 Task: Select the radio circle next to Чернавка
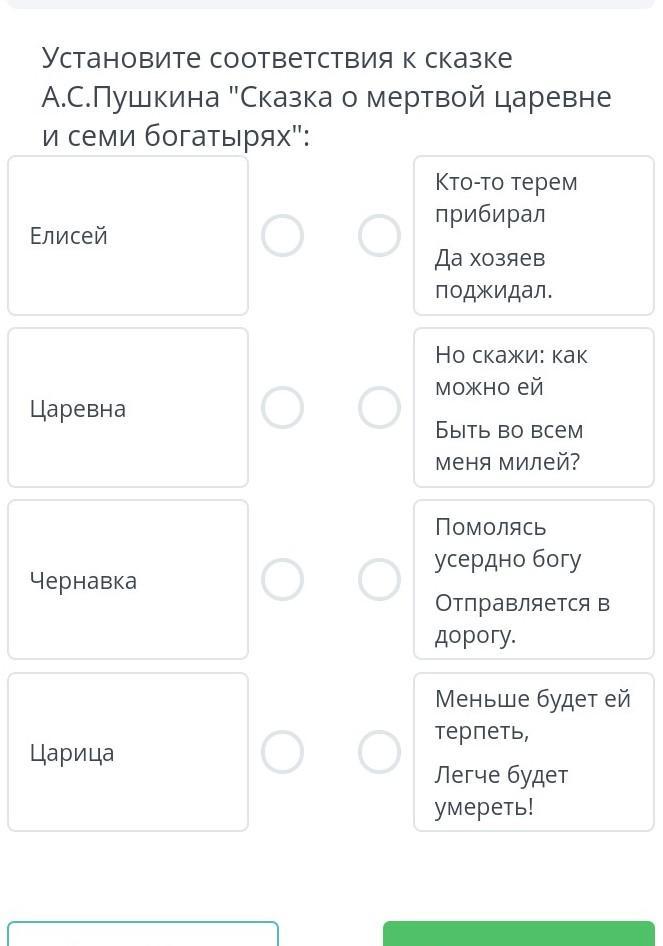pos(282,580)
